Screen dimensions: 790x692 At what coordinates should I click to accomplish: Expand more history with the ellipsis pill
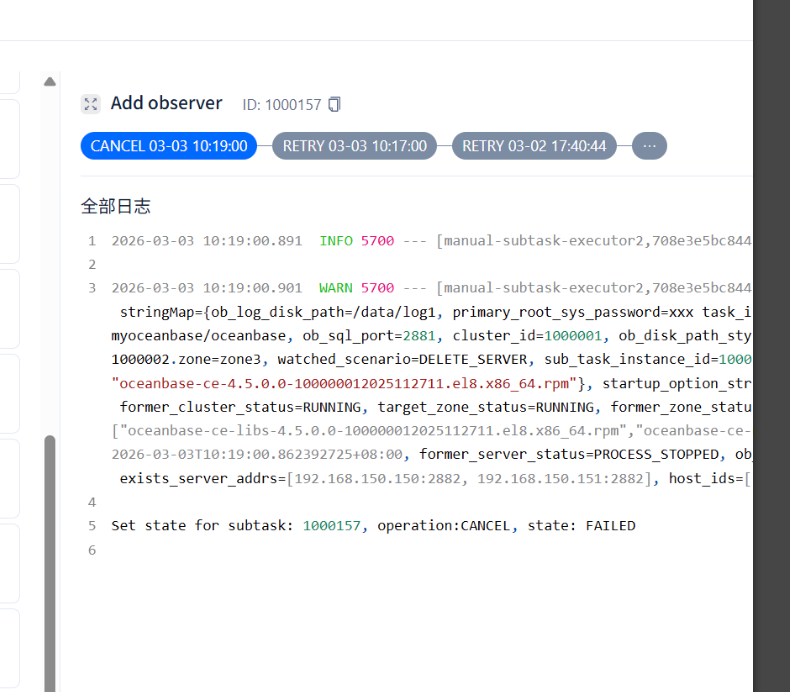click(x=649, y=146)
